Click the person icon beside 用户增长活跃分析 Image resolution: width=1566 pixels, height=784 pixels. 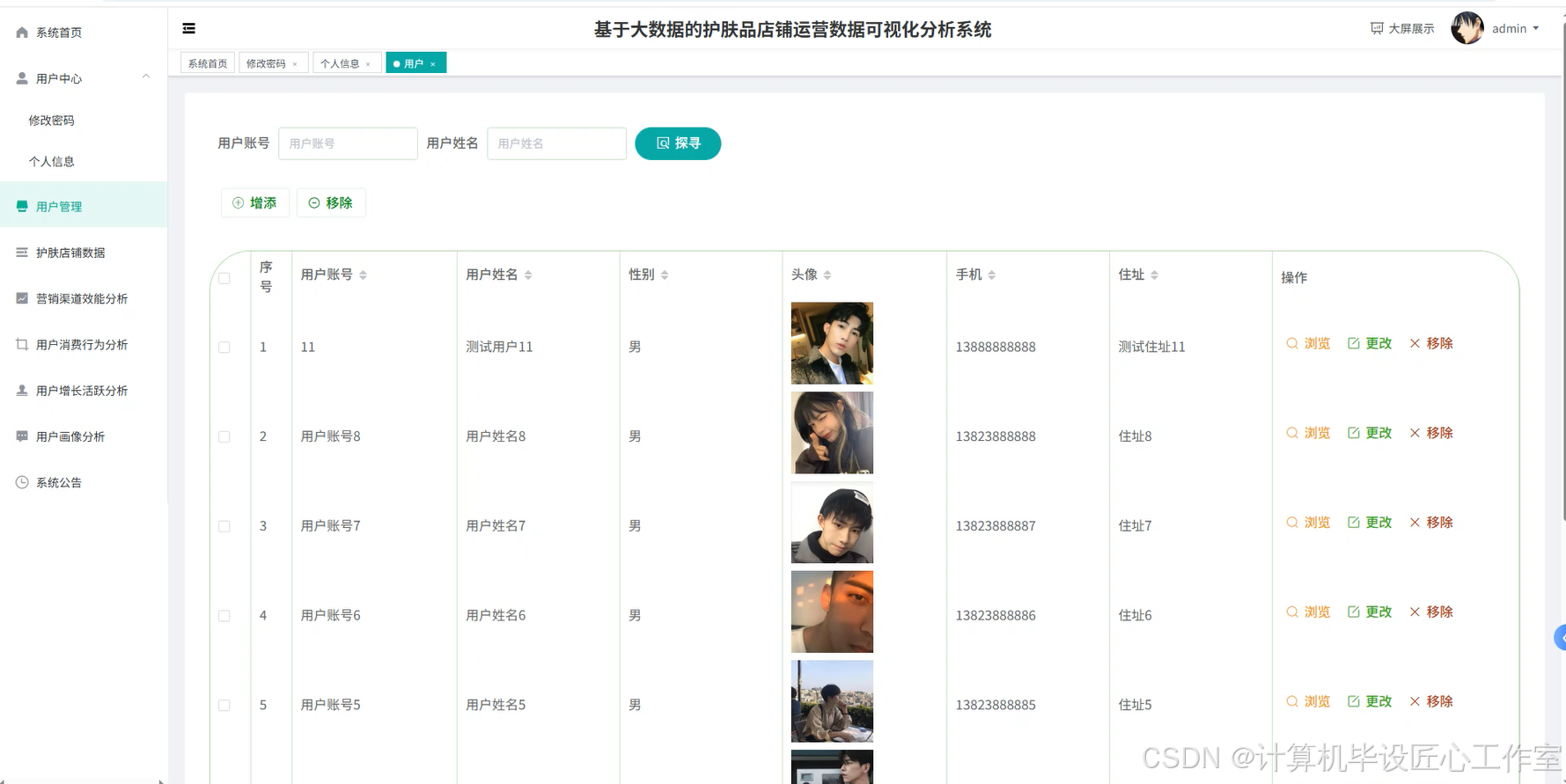pos(22,390)
